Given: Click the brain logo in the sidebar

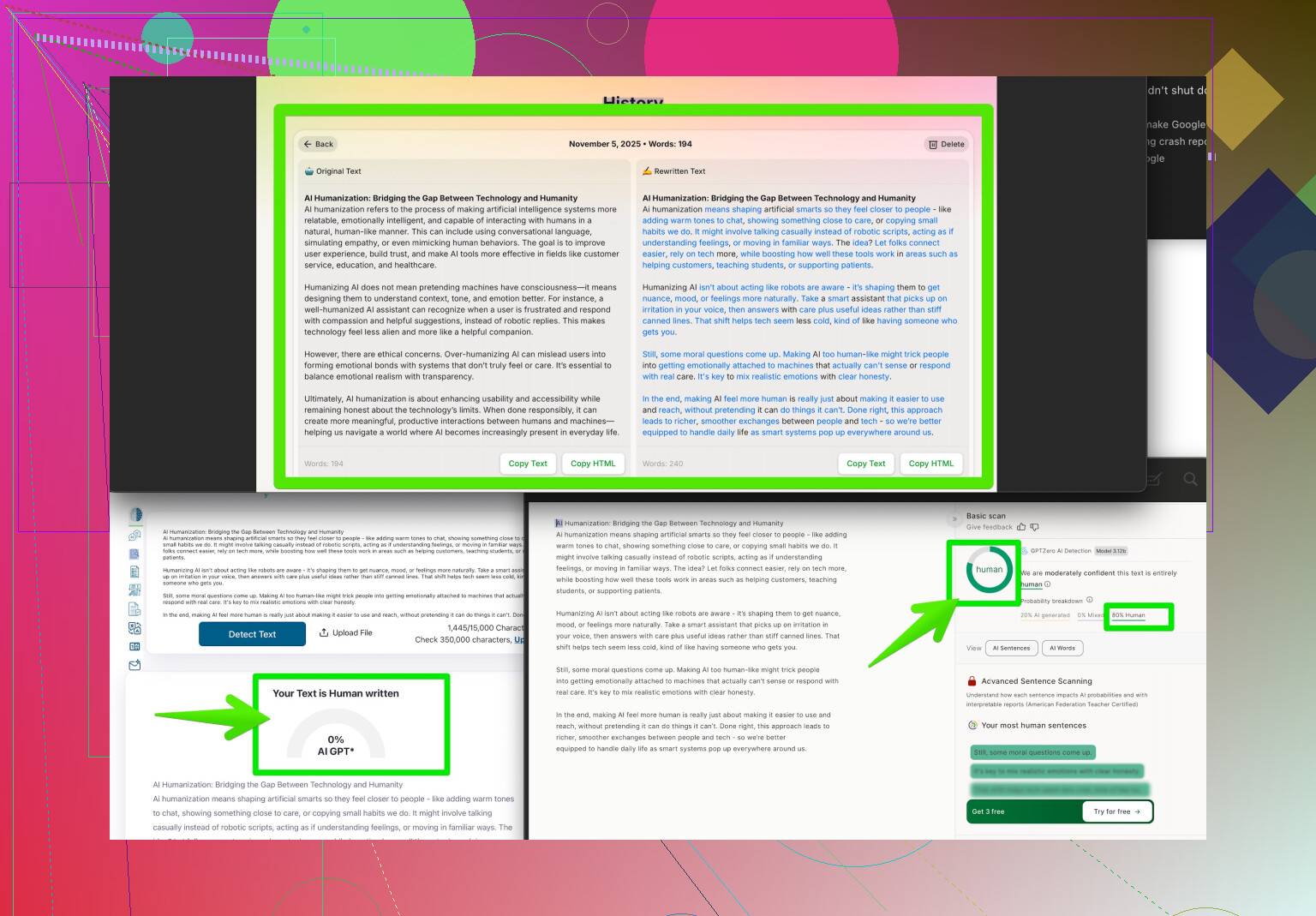Looking at the screenshot, I should (x=135, y=515).
